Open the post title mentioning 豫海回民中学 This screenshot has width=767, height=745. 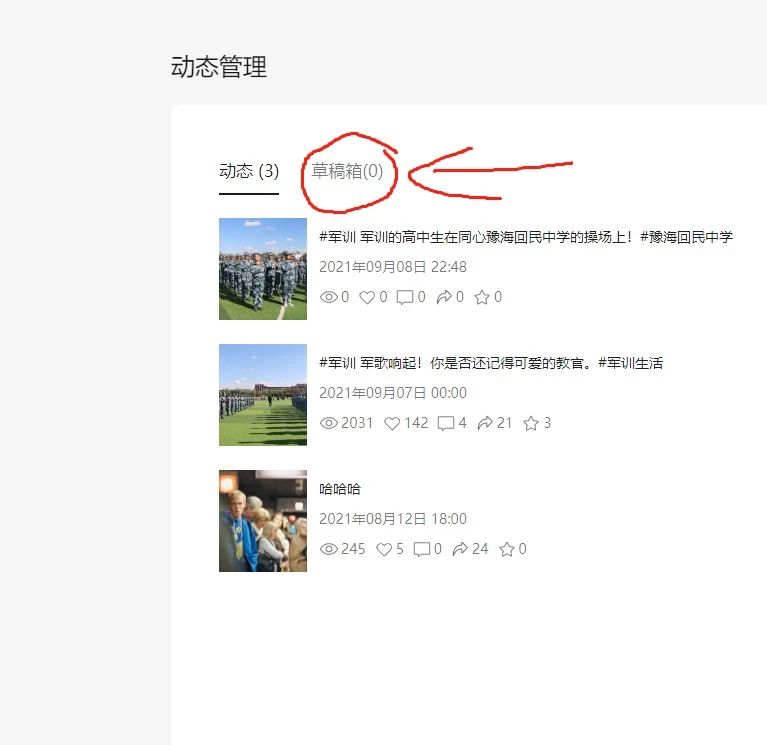(526, 237)
